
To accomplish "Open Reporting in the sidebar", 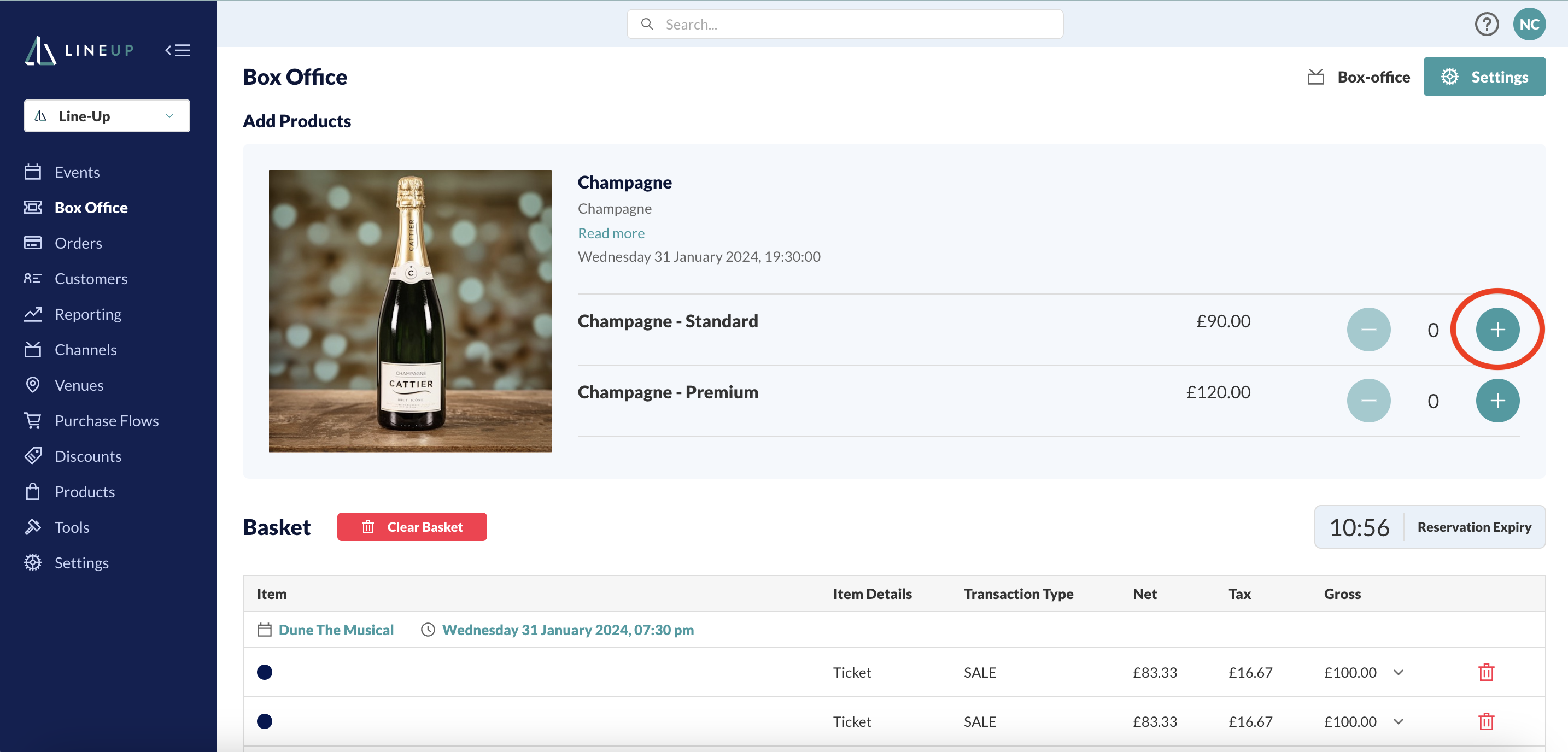I will [87, 314].
